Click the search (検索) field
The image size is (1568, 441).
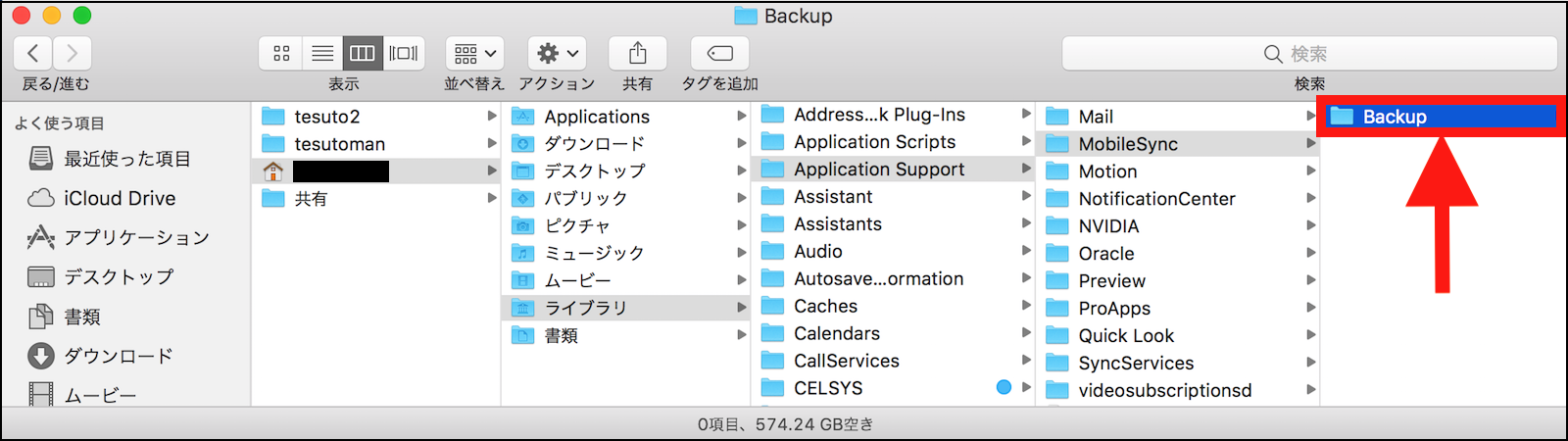(x=1309, y=54)
